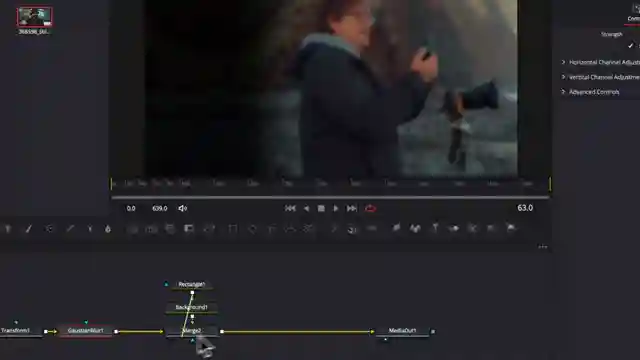Add a Text+ node from toolbar
Viewport: 640px width, 360px height.
click(8, 229)
